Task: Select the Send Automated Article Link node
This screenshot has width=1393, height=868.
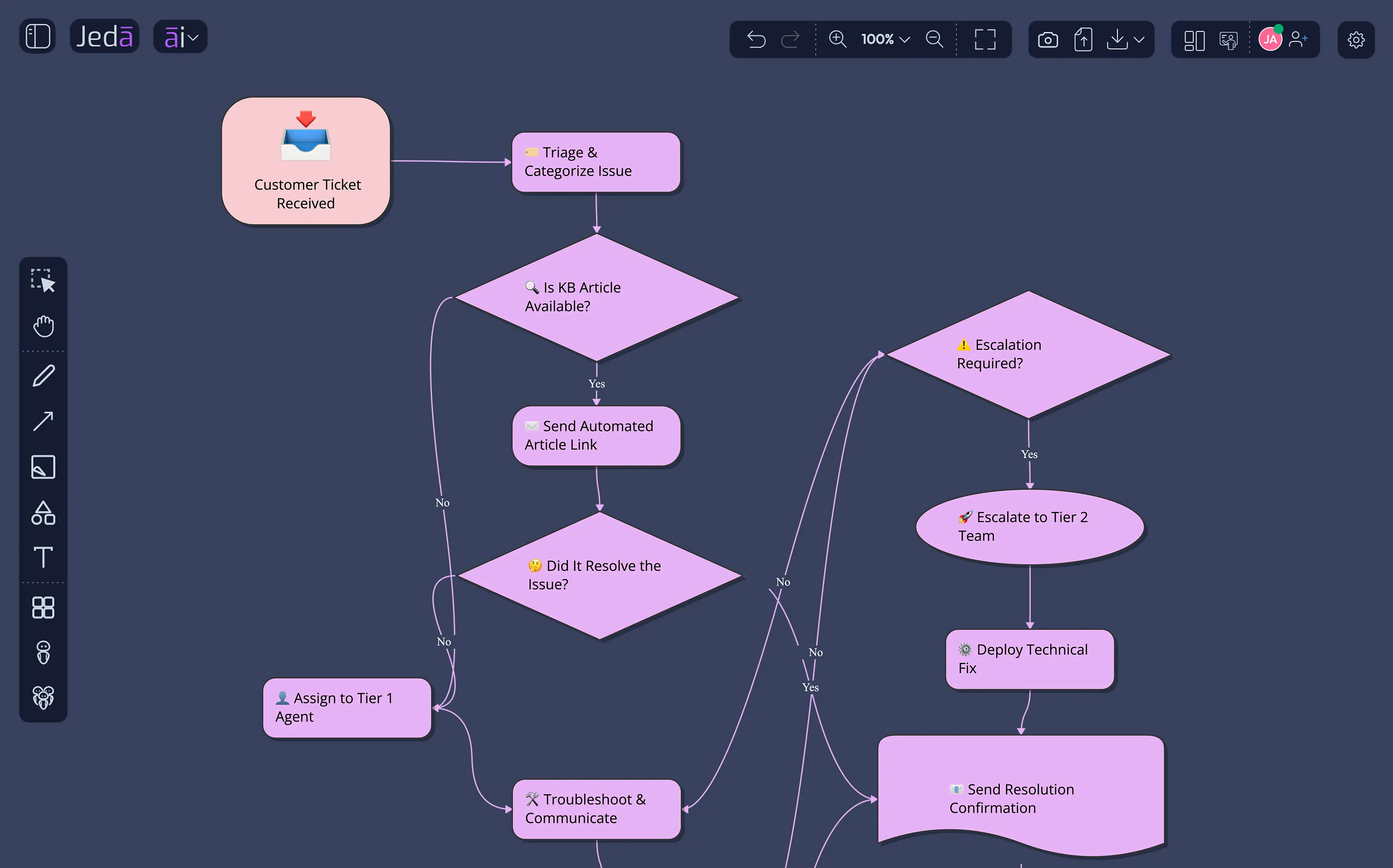Action: [x=596, y=436]
